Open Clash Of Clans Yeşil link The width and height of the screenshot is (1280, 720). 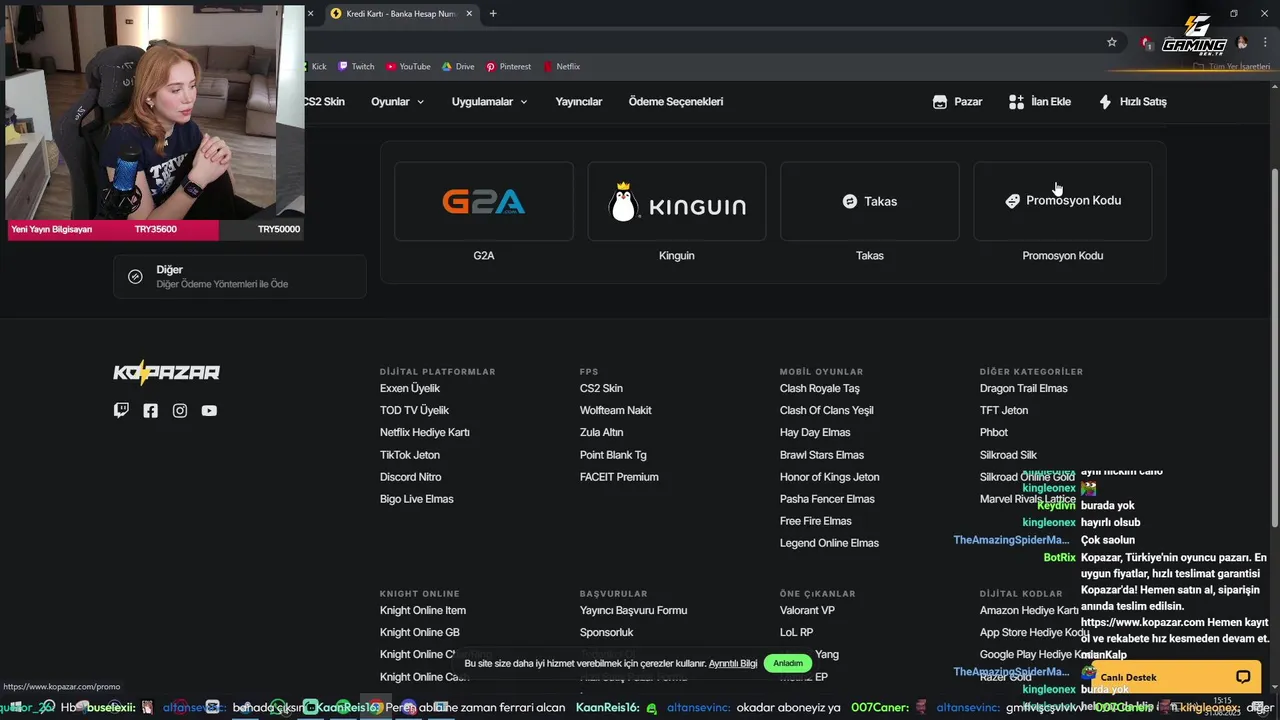tap(827, 410)
